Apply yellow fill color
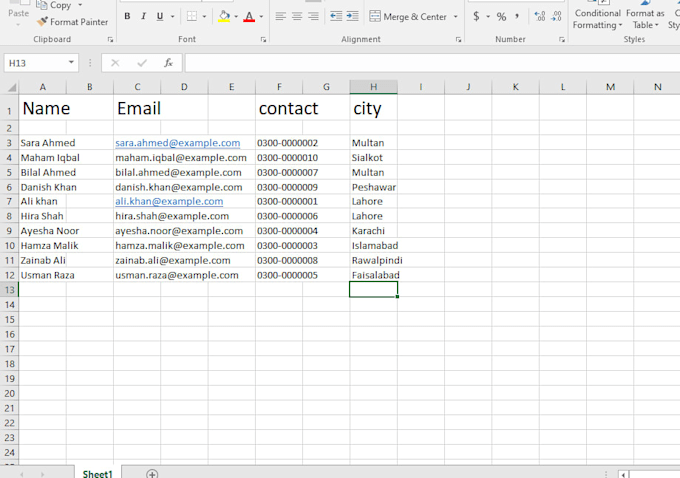The image size is (680, 478). (x=224, y=16)
